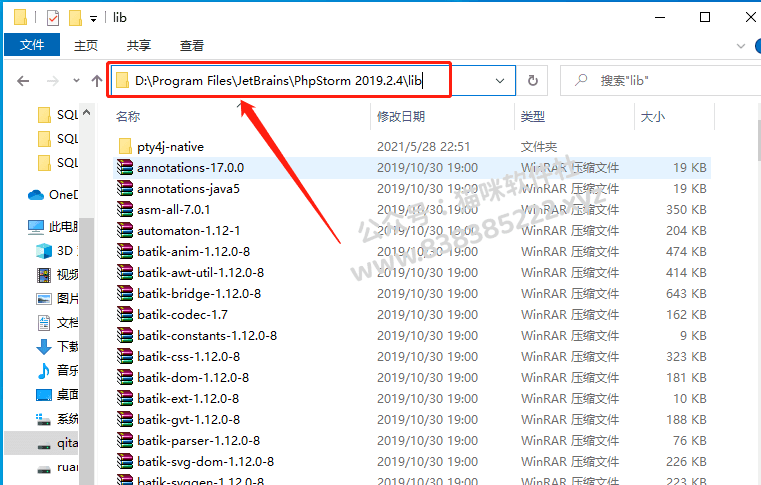Open the pictures (图片) folder in navigation pane
761x485 pixels.
point(57,299)
